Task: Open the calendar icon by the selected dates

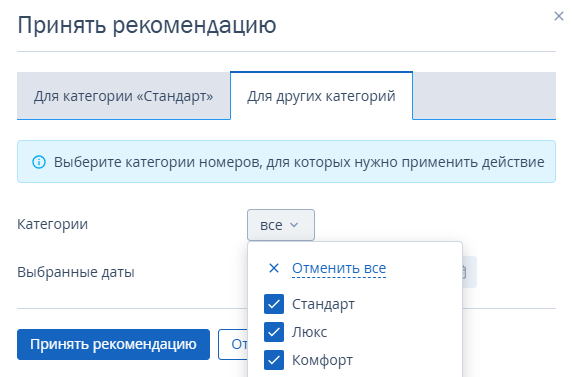Action: point(463,272)
